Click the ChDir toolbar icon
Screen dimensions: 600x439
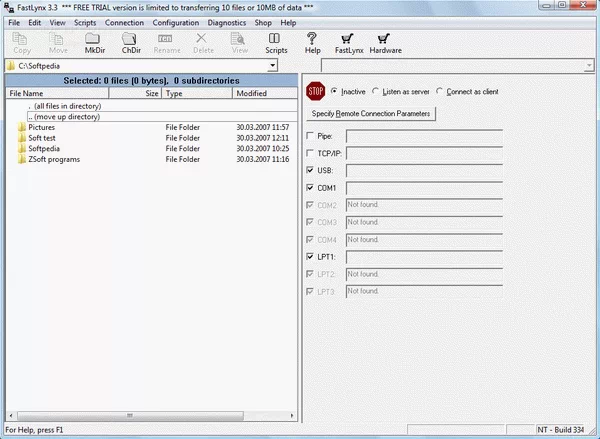click(131, 38)
